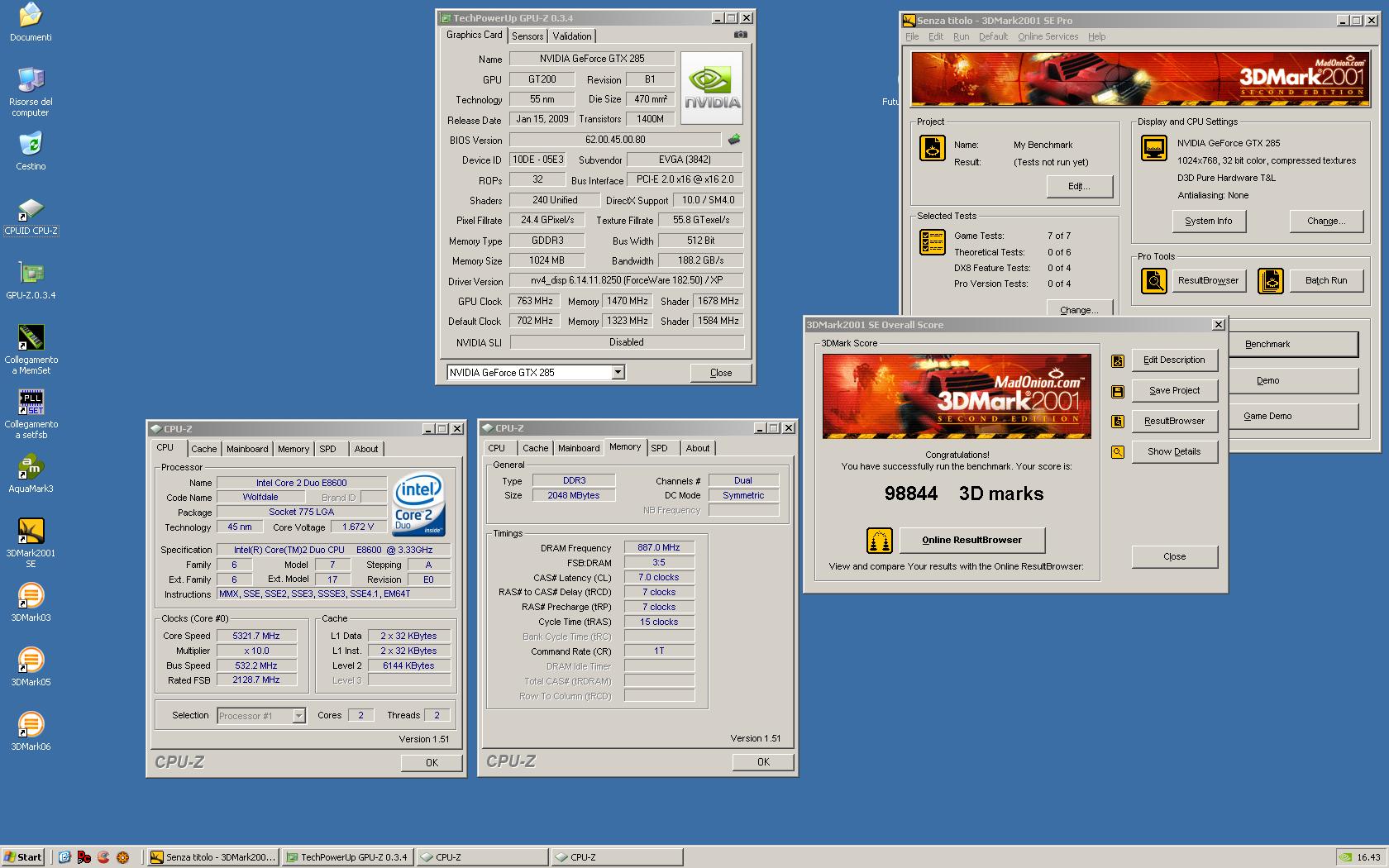Click the Show Details magnifier icon
The image size is (1389, 868).
coord(1118,452)
